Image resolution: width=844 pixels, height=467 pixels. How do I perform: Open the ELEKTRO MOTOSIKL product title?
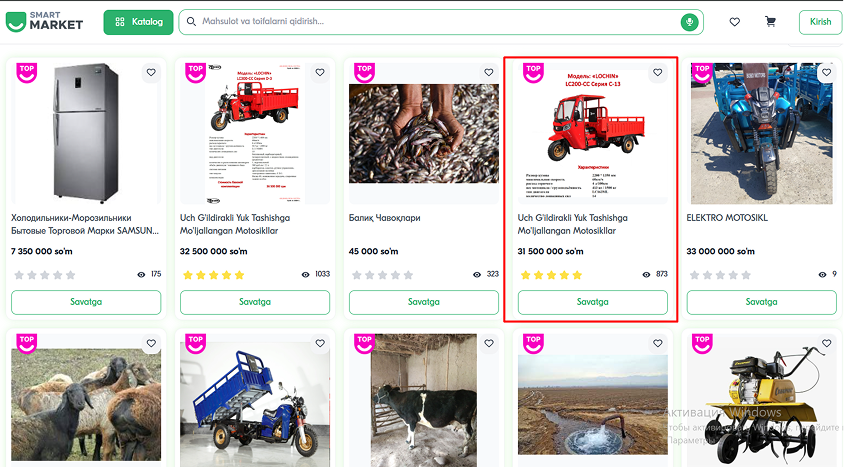click(726, 217)
